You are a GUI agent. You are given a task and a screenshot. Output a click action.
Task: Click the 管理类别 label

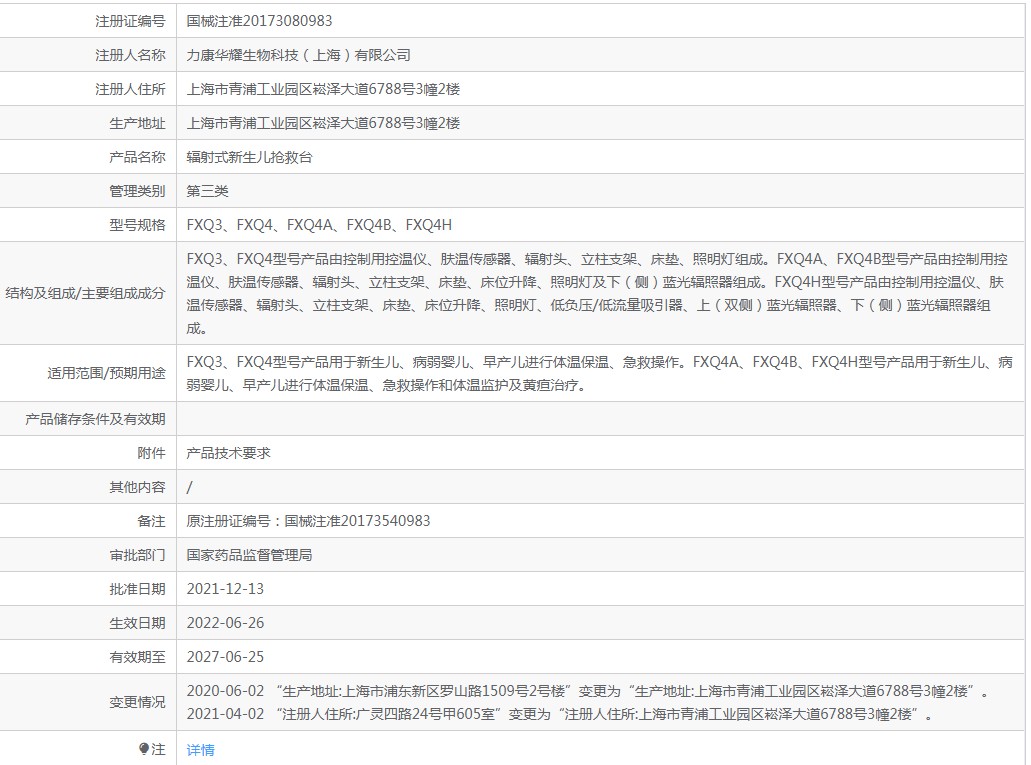(137, 191)
